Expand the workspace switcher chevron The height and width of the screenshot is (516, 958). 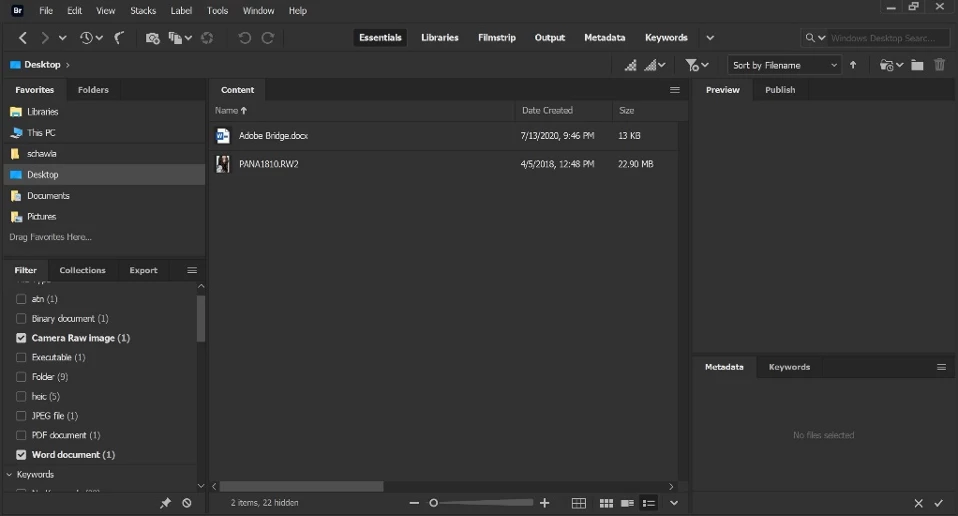pyautogui.click(x=710, y=38)
